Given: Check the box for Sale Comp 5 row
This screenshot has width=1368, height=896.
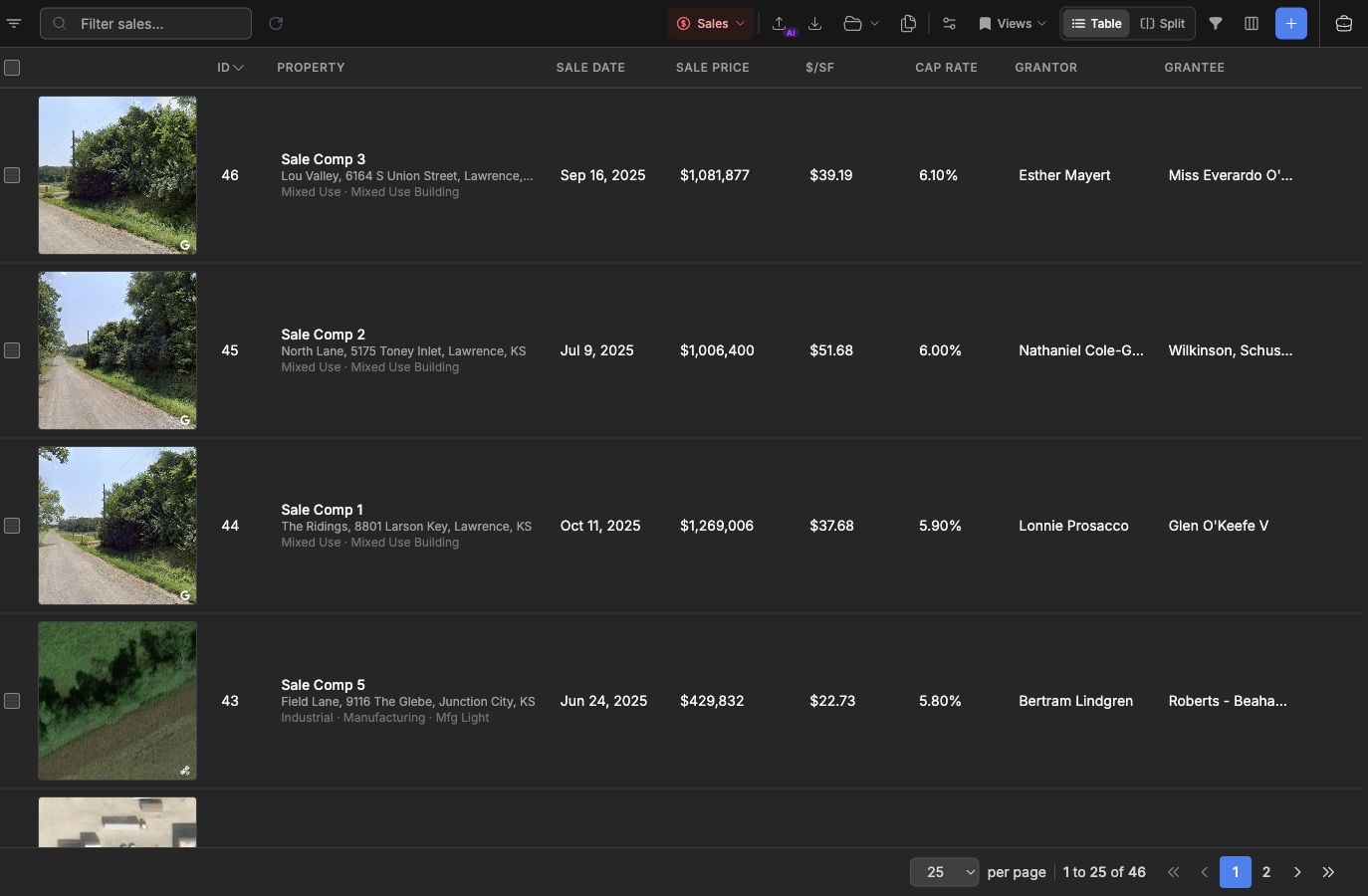Looking at the screenshot, I should coord(12,701).
